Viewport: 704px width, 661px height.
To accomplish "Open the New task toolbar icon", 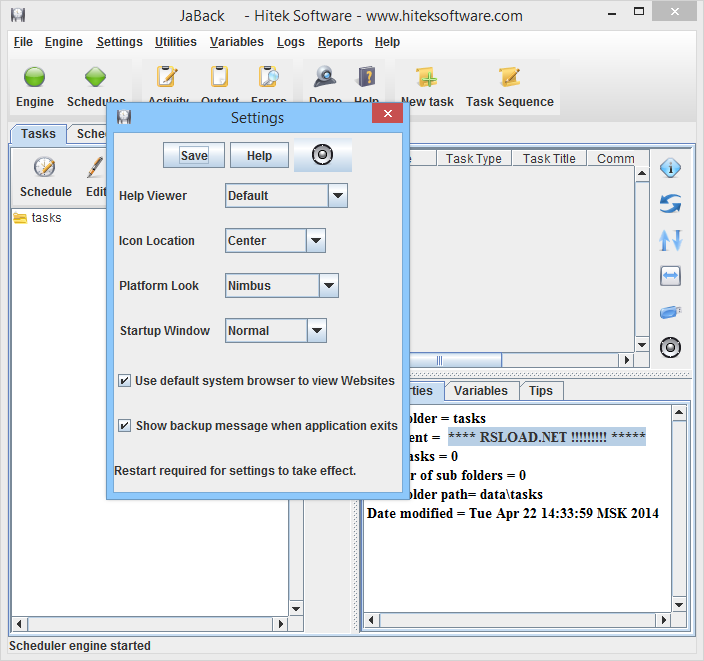I will pos(427,78).
